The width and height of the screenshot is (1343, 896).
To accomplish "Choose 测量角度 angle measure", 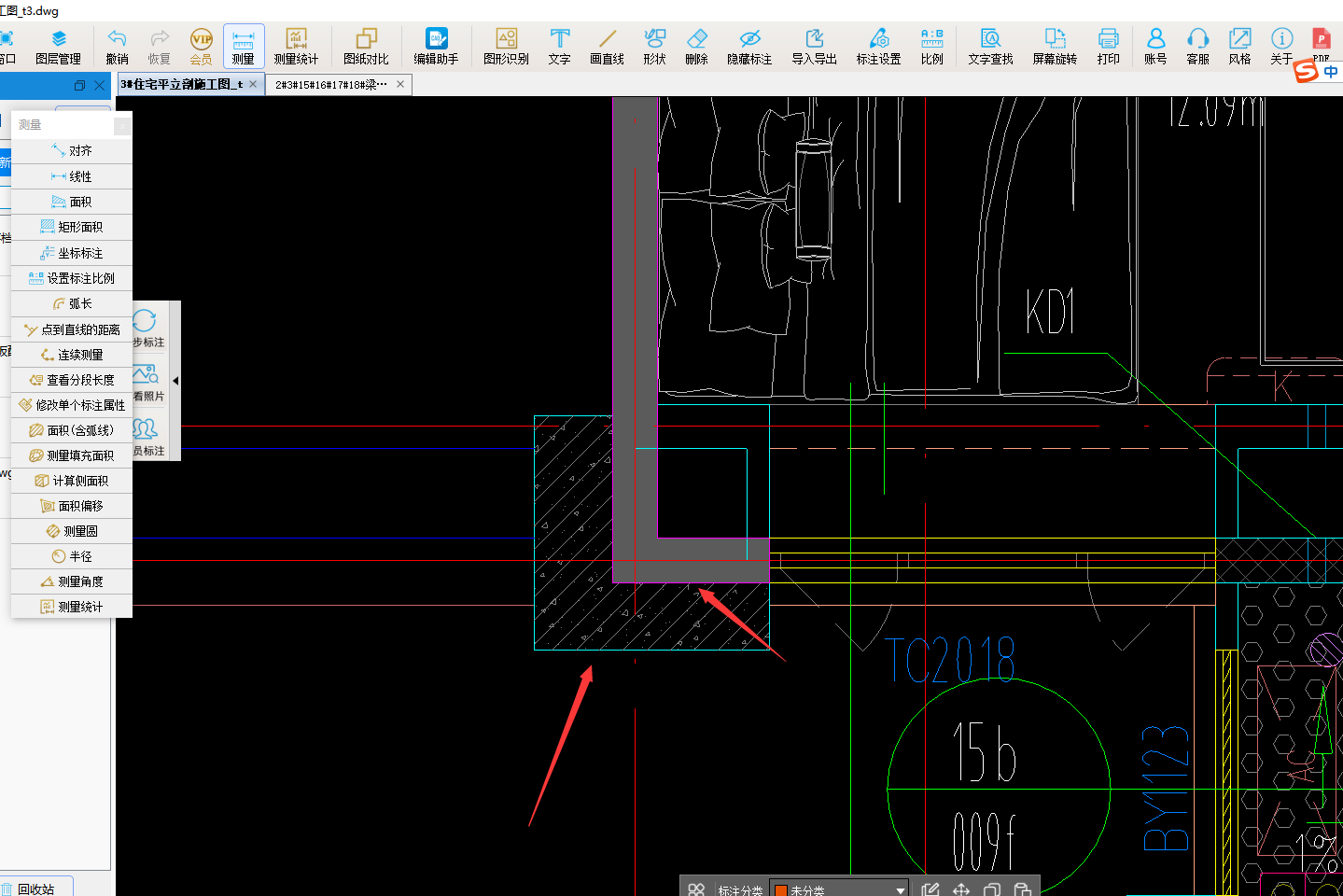I will click(72, 581).
